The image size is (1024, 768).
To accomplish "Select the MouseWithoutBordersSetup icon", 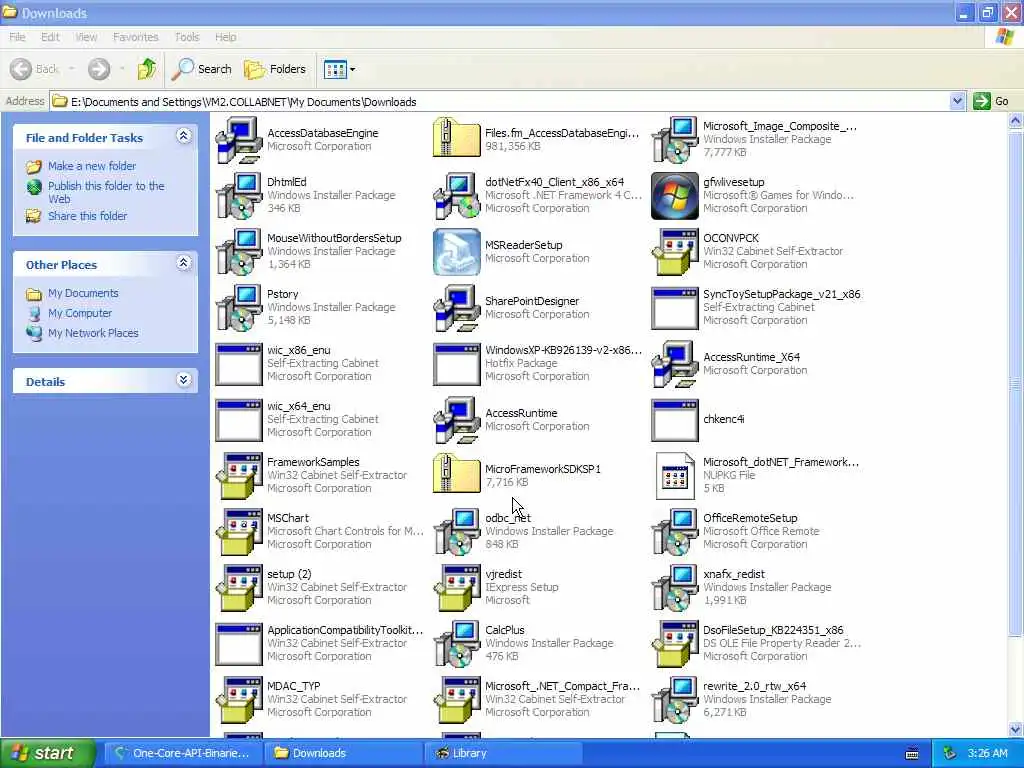I will tap(239, 251).
